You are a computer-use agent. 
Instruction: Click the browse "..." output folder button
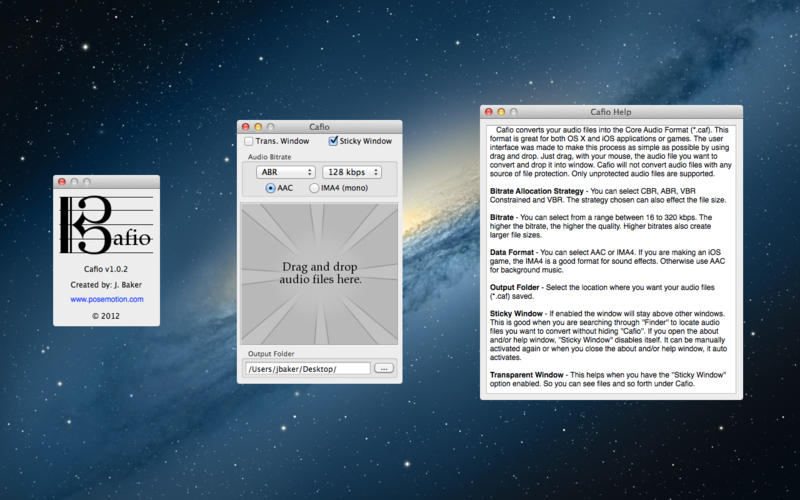click(383, 369)
